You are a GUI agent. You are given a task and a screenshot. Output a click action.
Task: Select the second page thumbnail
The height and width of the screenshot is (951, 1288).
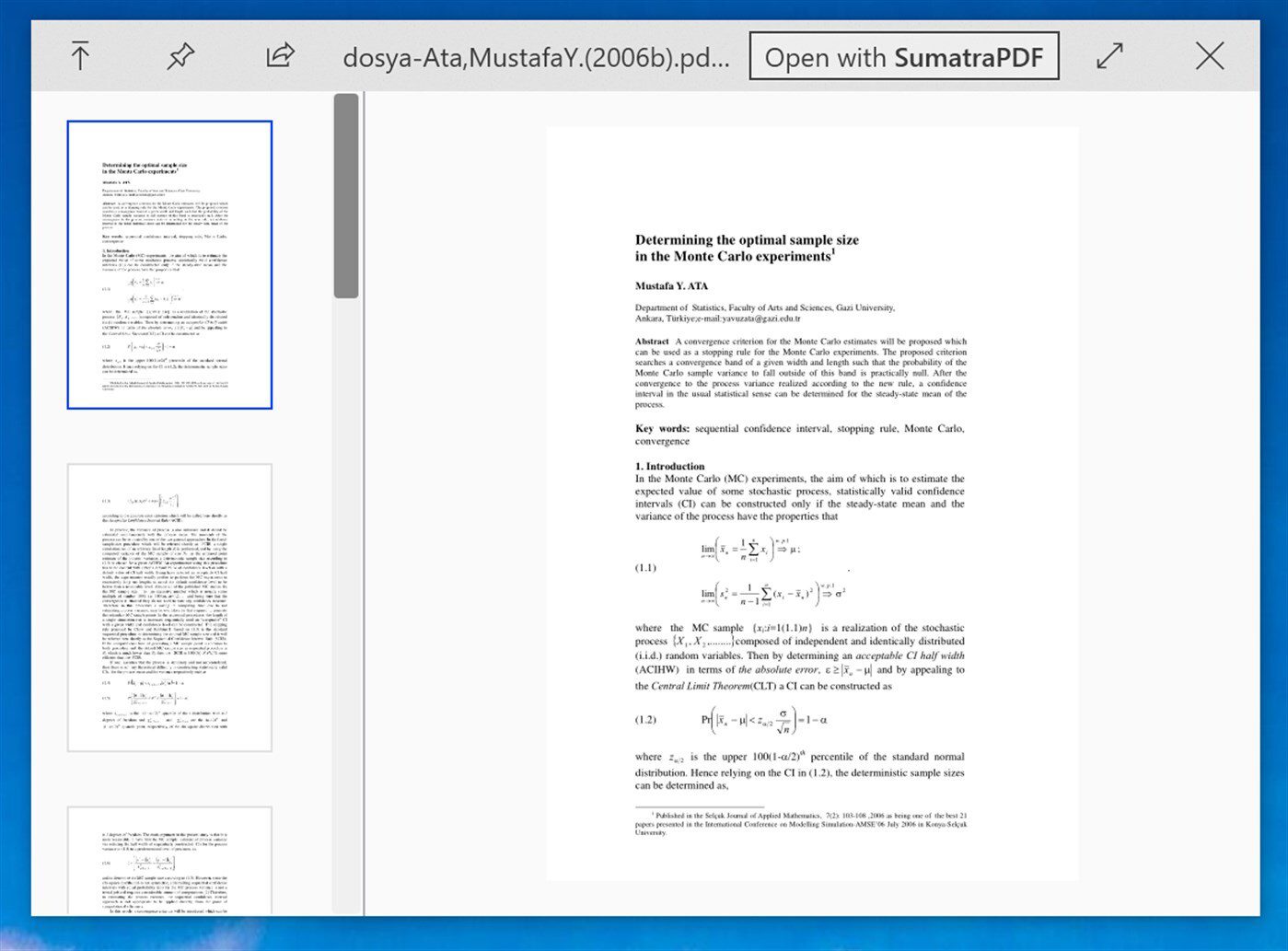click(x=168, y=606)
